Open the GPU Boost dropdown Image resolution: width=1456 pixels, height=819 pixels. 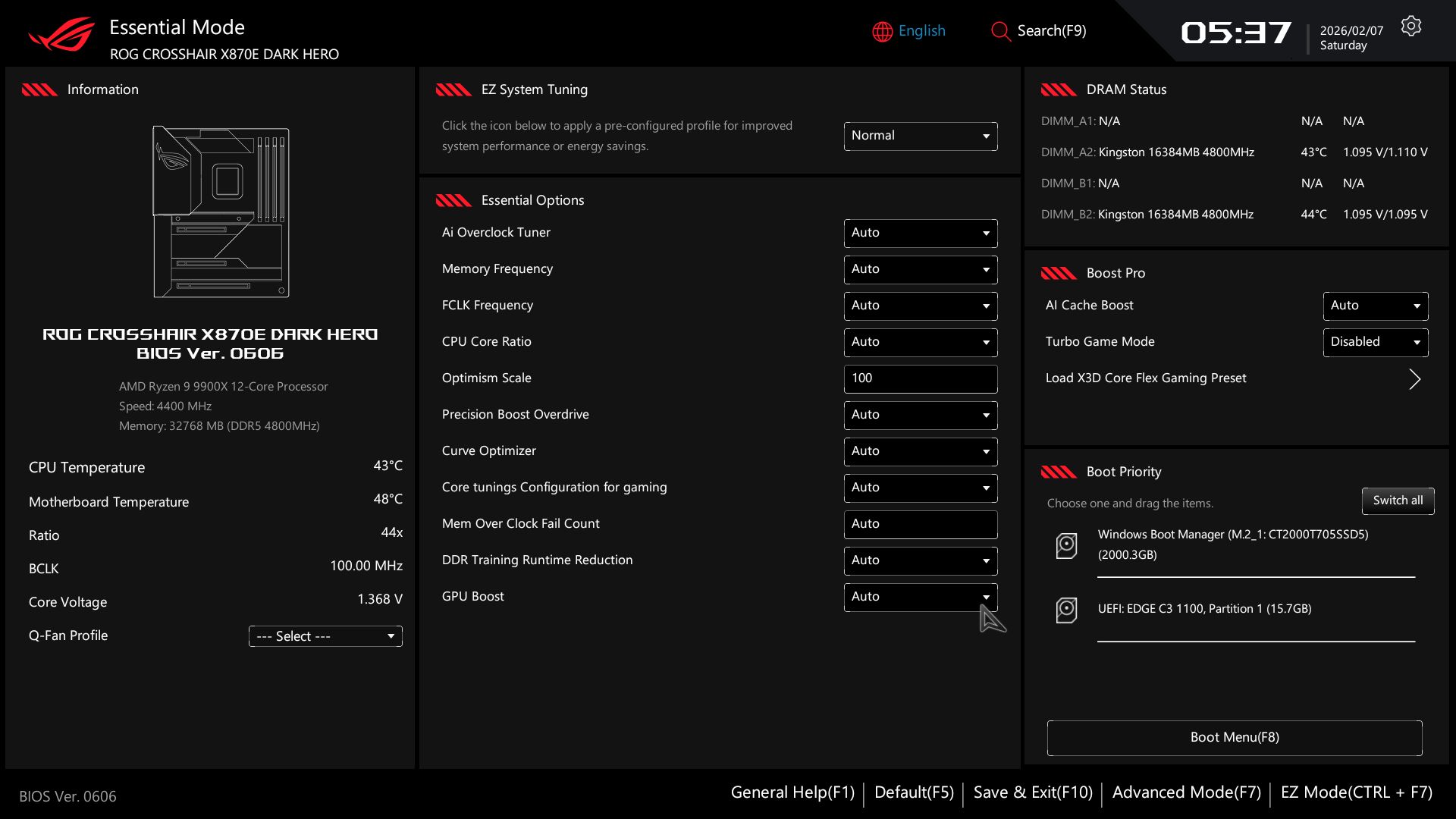tap(920, 597)
